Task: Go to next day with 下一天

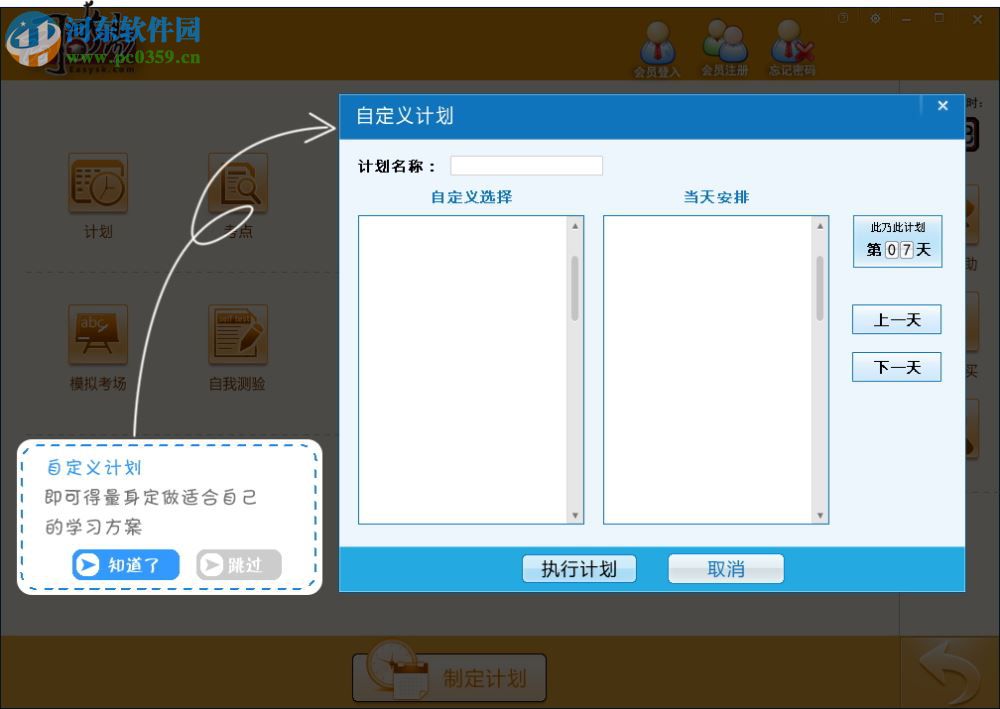Action: pyautogui.click(x=896, y=367)
